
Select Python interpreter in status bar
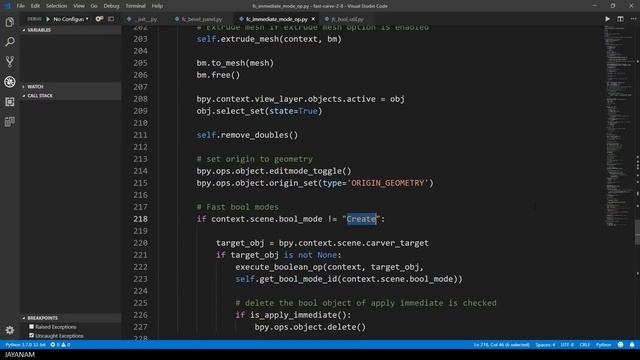[25, 344]
